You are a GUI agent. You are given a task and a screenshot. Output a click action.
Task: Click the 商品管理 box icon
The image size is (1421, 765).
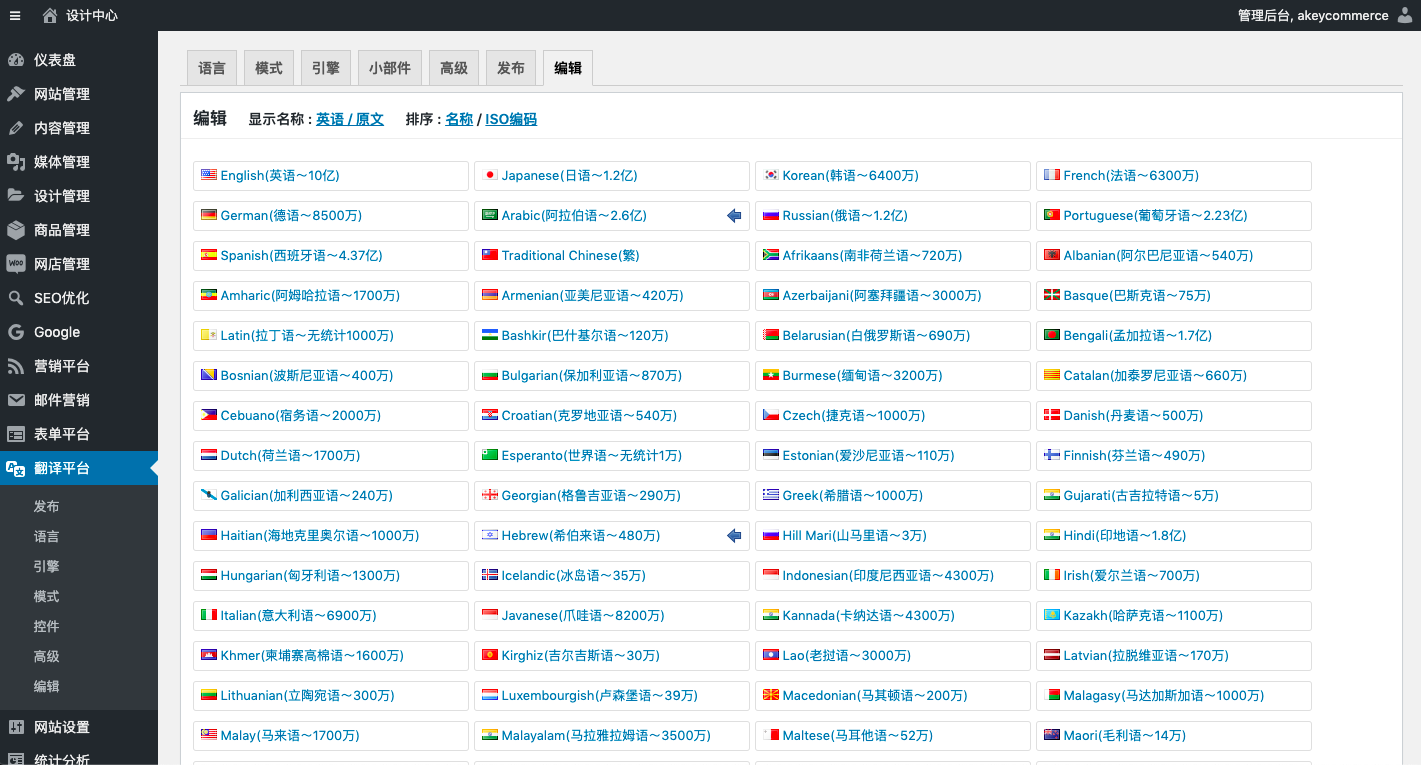pyautogui.click(x=16, y=230)
